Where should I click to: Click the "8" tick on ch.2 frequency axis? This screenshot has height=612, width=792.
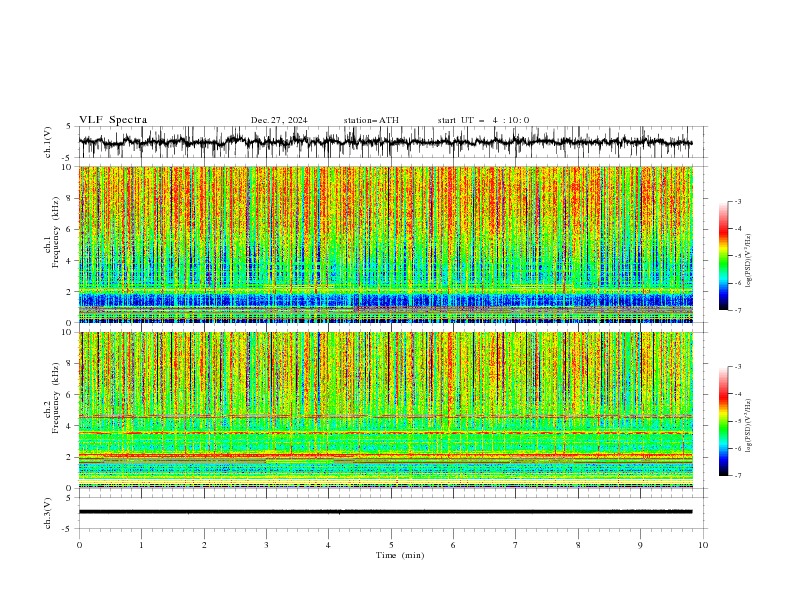click(71, 364)
